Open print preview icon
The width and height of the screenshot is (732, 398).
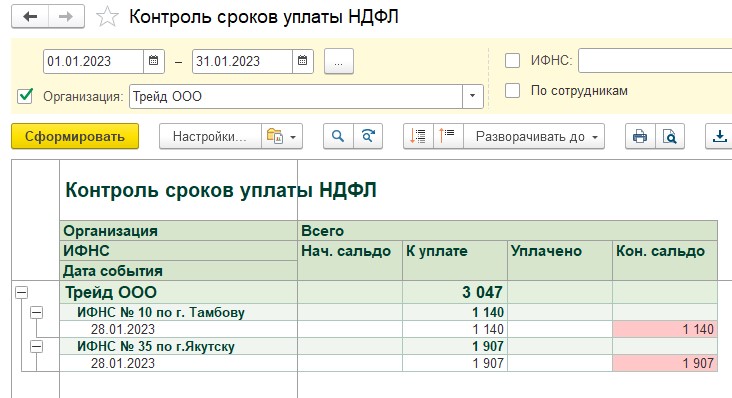pyautogui.click(x=670, y=136)
